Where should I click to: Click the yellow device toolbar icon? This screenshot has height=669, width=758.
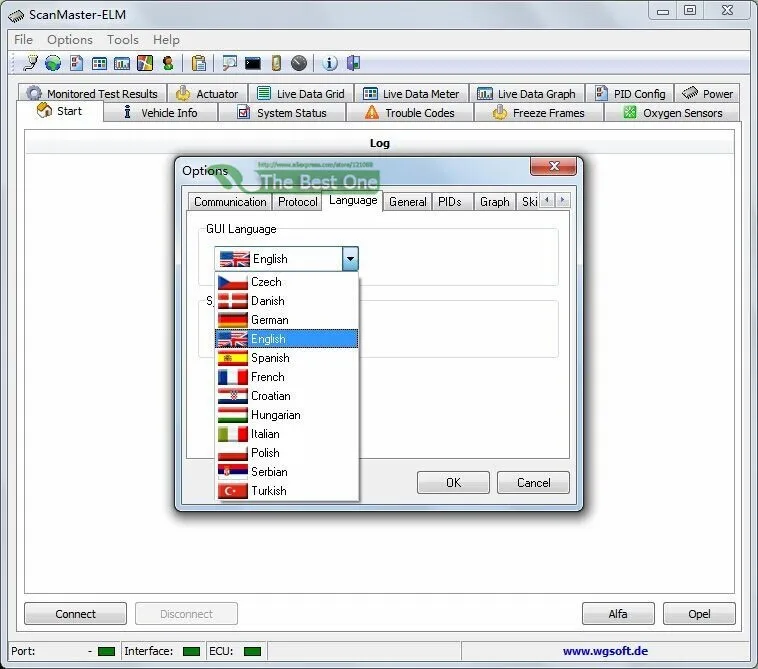point(276,63)
